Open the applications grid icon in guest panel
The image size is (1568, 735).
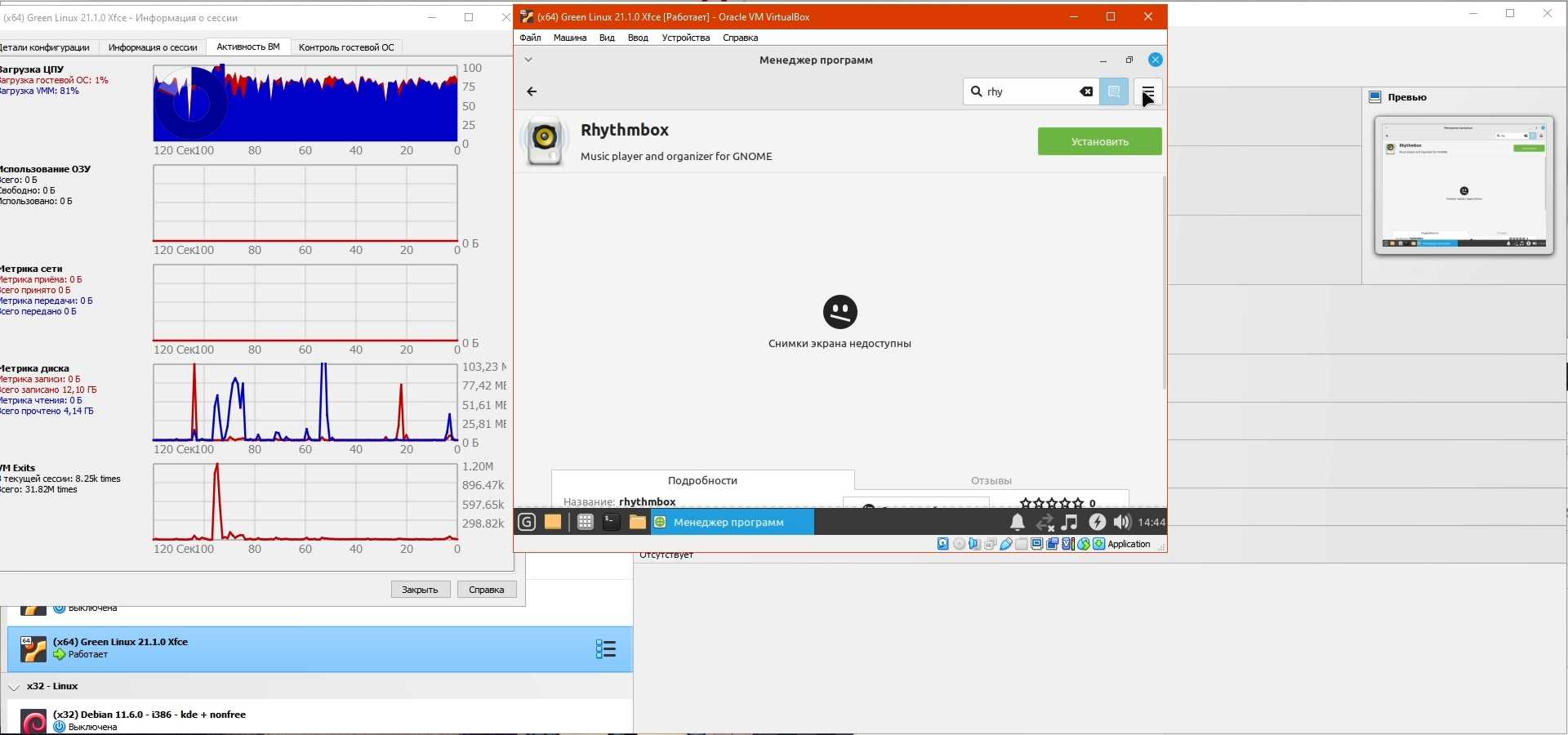point(585,522)
